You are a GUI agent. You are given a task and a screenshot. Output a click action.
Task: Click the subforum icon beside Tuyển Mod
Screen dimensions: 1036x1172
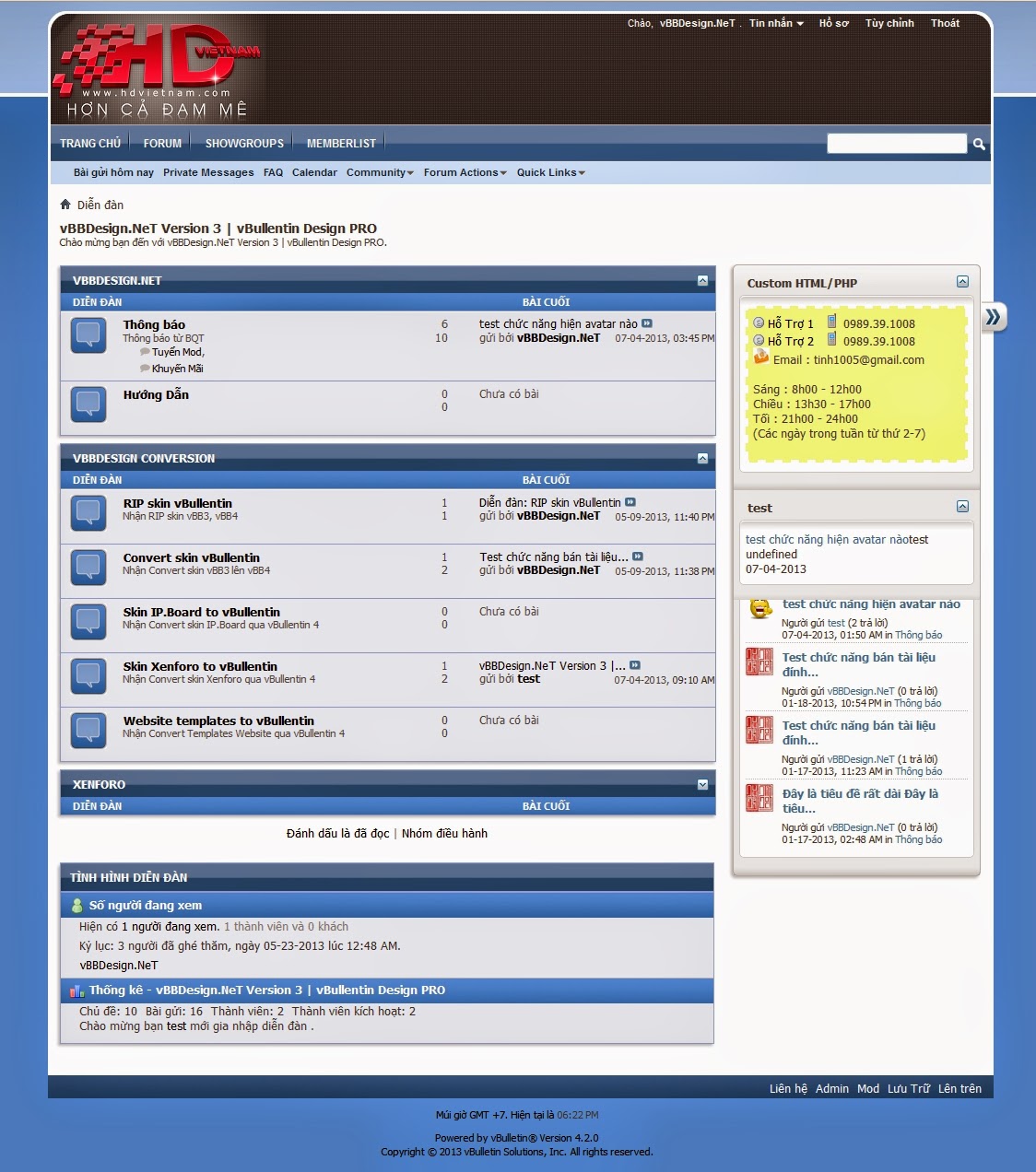click(145, 352)
